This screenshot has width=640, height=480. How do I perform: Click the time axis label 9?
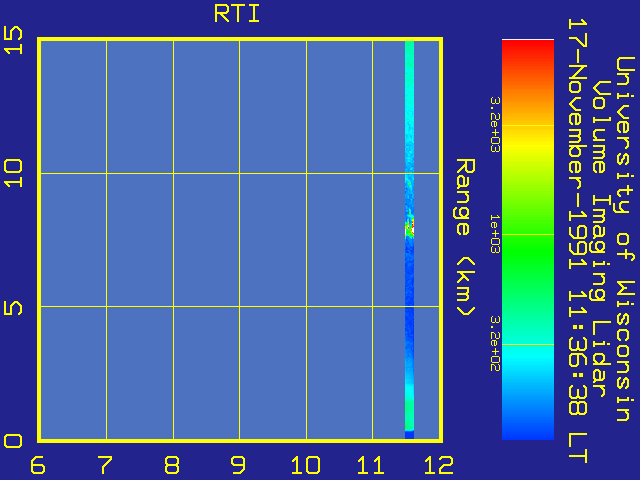tap(238, 465)
